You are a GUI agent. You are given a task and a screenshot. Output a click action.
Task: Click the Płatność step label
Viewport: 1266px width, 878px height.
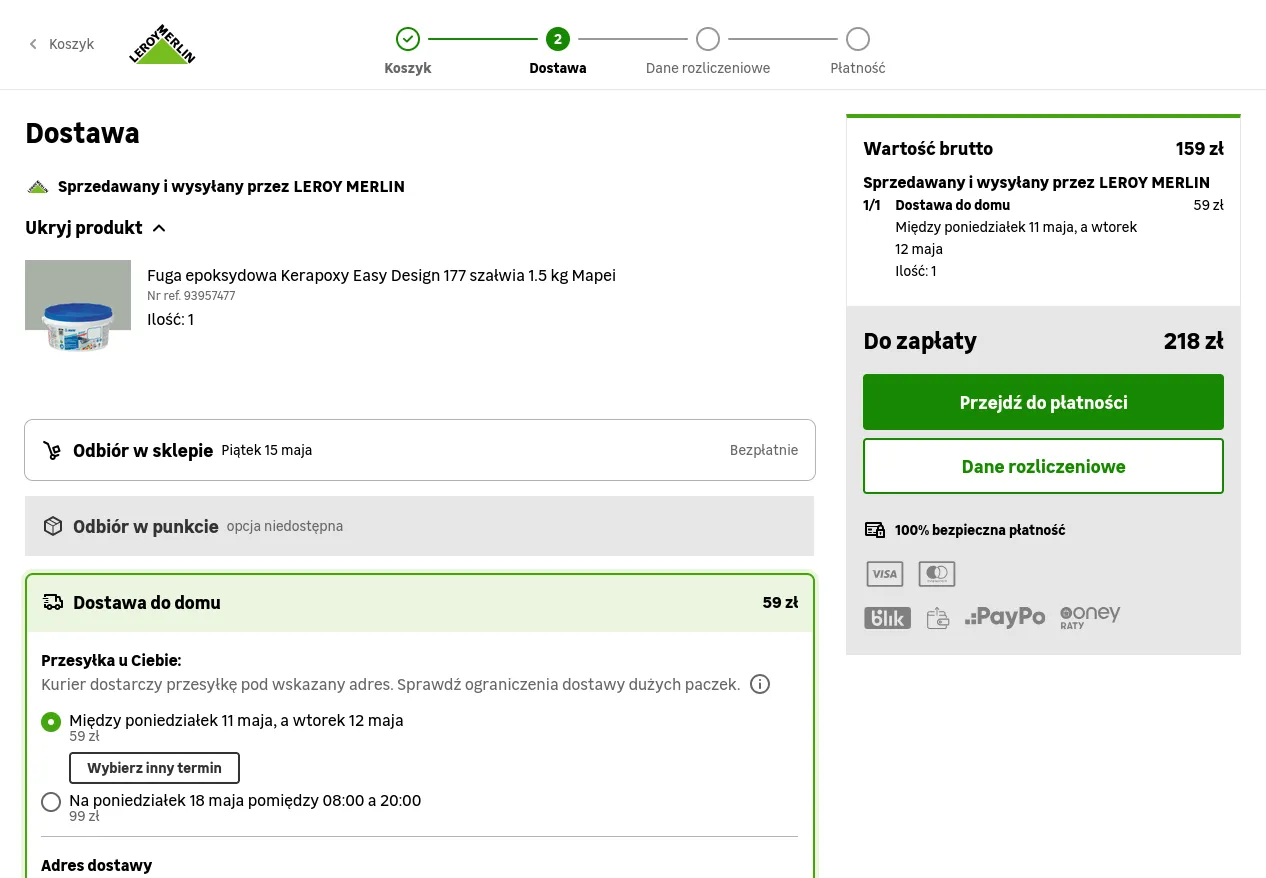pos(858,68)
